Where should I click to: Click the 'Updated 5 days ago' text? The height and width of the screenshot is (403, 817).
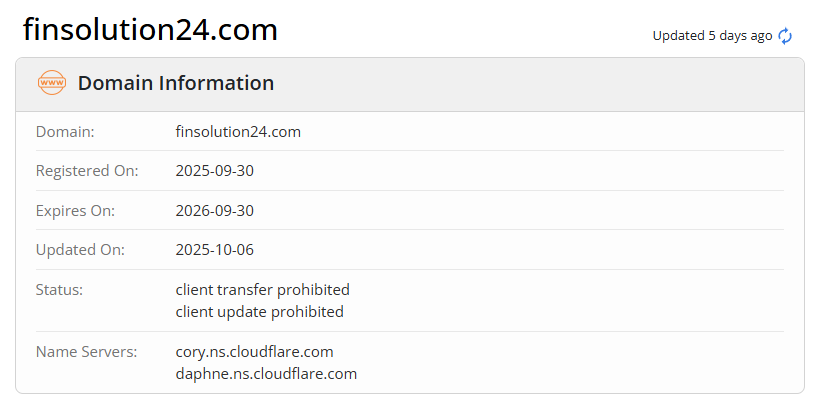[x=712, y=36]
